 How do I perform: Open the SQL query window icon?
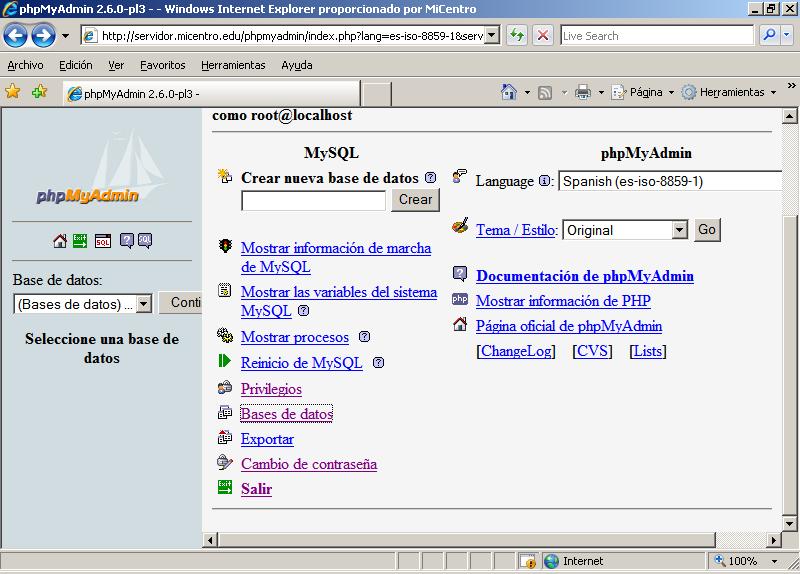102,241
